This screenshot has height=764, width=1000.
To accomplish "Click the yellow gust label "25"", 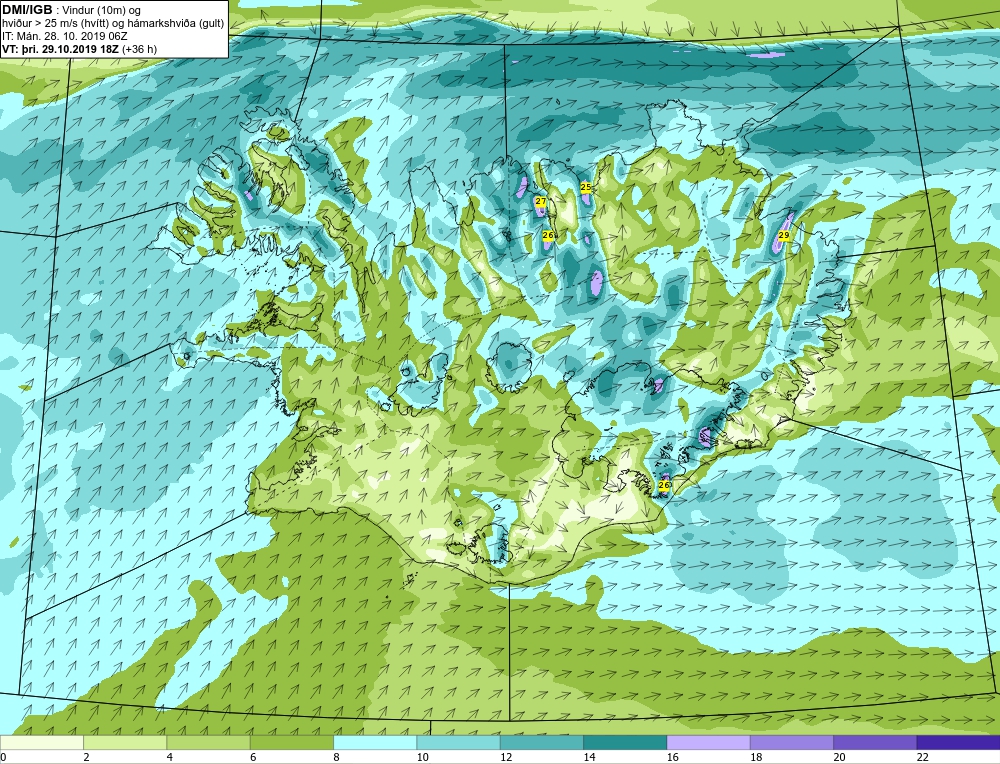I will [585, 187].
